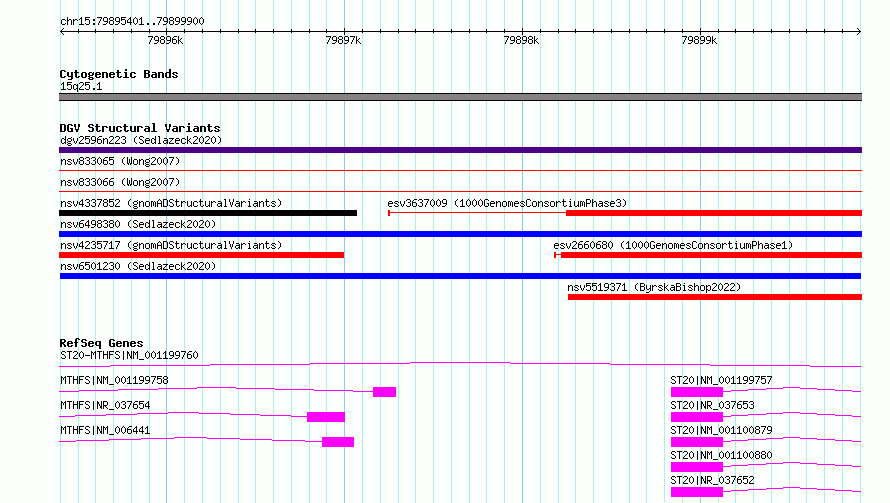Select the ST20 NM_001100880 magenta exon block

coord(697,467)
